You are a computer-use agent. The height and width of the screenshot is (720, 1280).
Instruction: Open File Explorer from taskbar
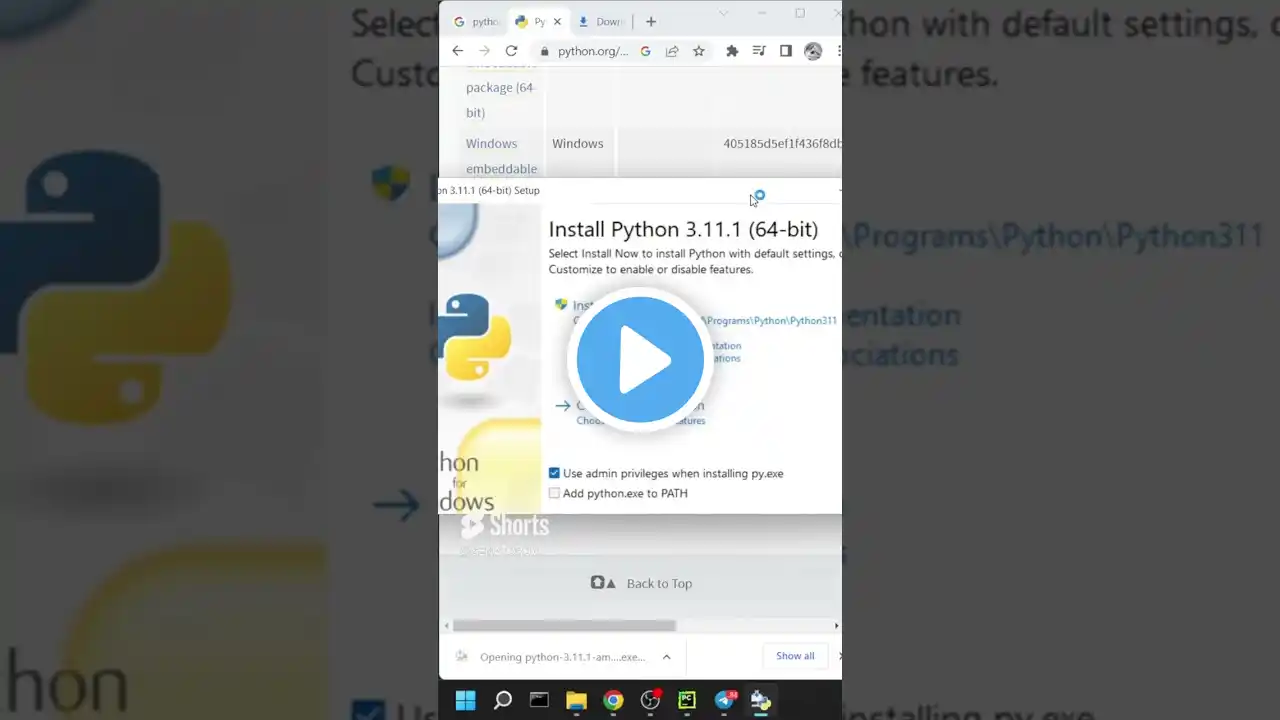[x=576, y=700]
